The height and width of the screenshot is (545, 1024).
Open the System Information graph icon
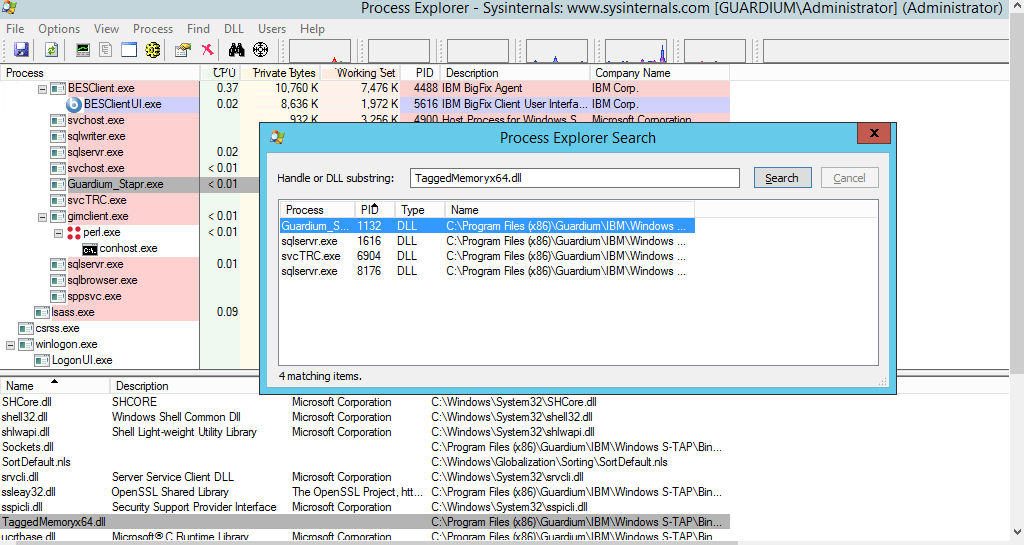[83, 50]
